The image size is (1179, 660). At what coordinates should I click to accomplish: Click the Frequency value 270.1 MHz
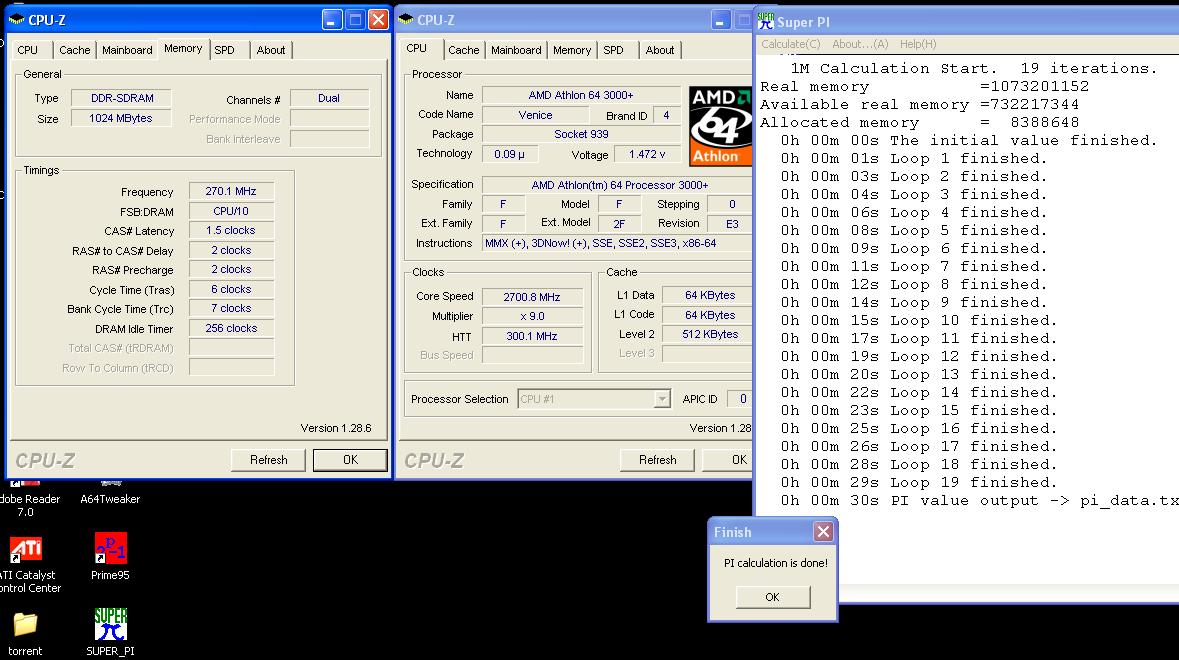(231, 191)
